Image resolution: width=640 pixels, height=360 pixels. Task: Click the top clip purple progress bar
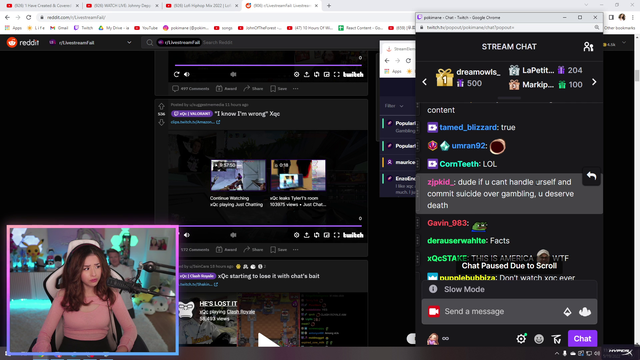pos(268,65)
